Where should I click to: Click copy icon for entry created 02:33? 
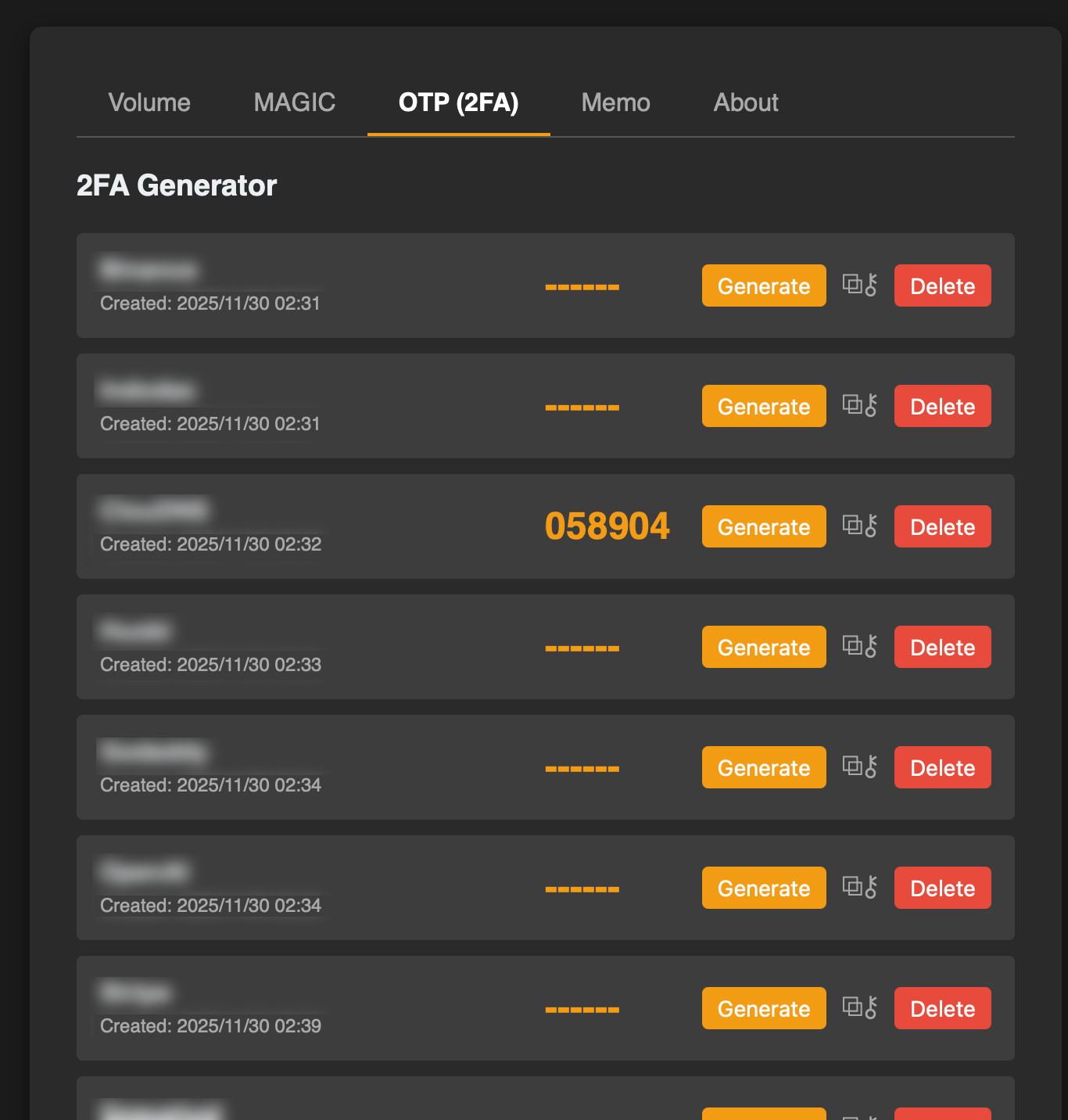tap(852, 645)
